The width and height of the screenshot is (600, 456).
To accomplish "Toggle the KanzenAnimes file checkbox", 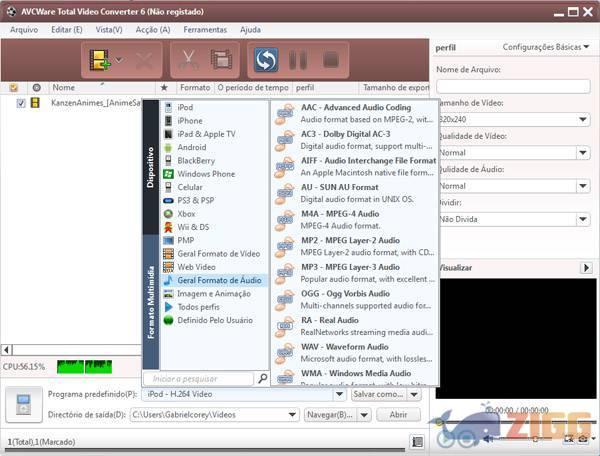I will click(x=20, y=102).
